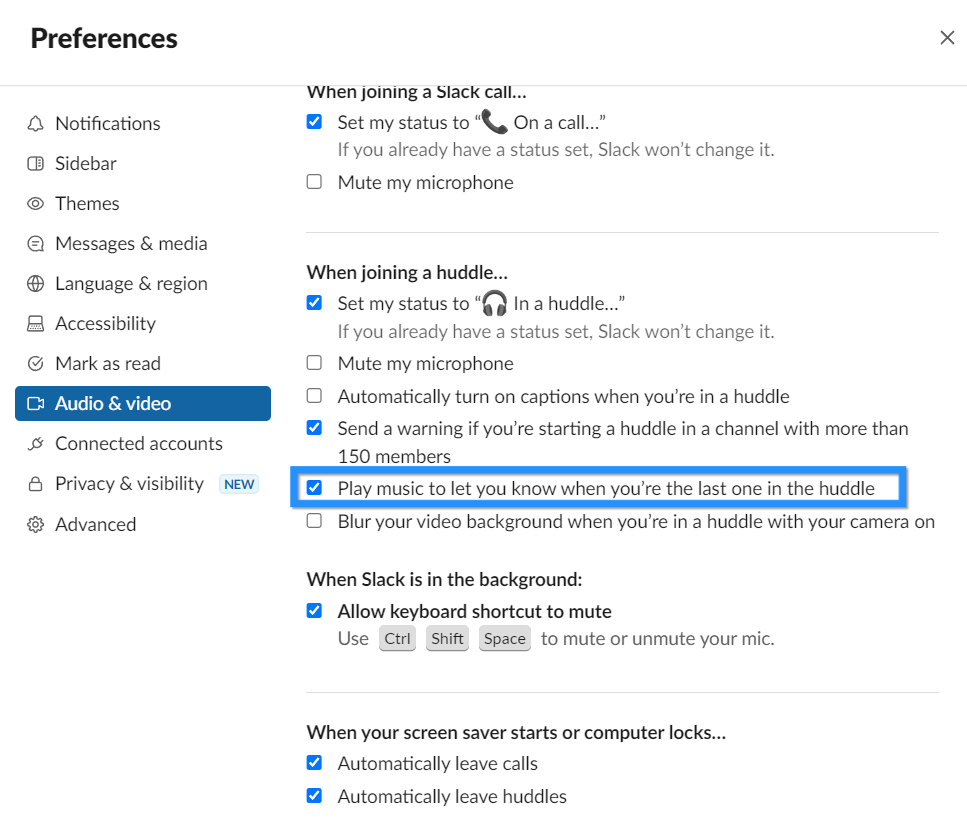Viewport: 967px width, 827px height.
Task: Open the Connected accounts section
Action: [x=138, y=444]
